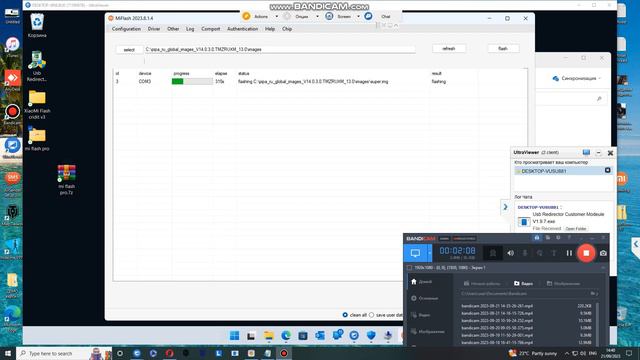Select the COM3 device cell

144,81
